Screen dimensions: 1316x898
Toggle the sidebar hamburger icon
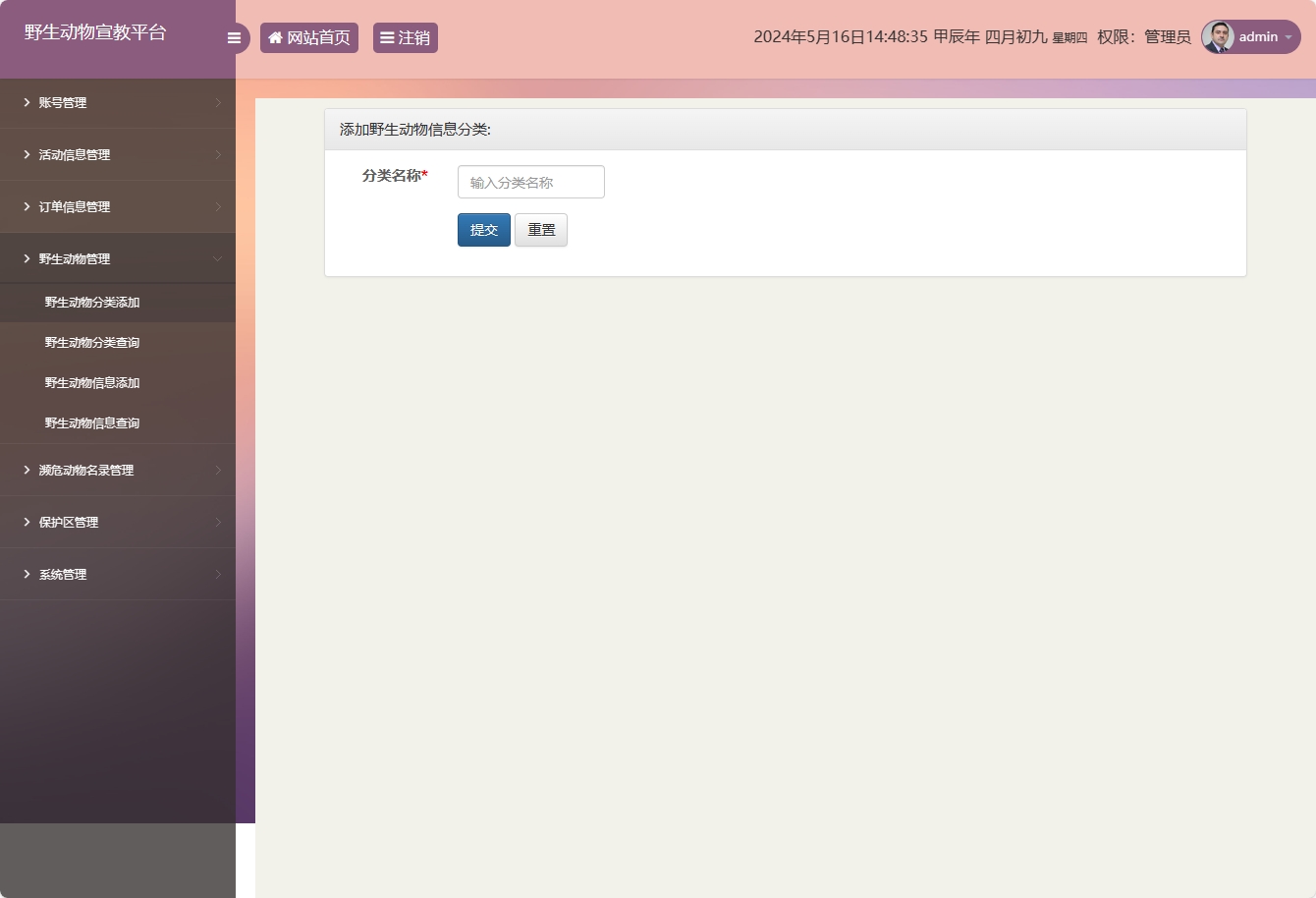tap(234, 38)
